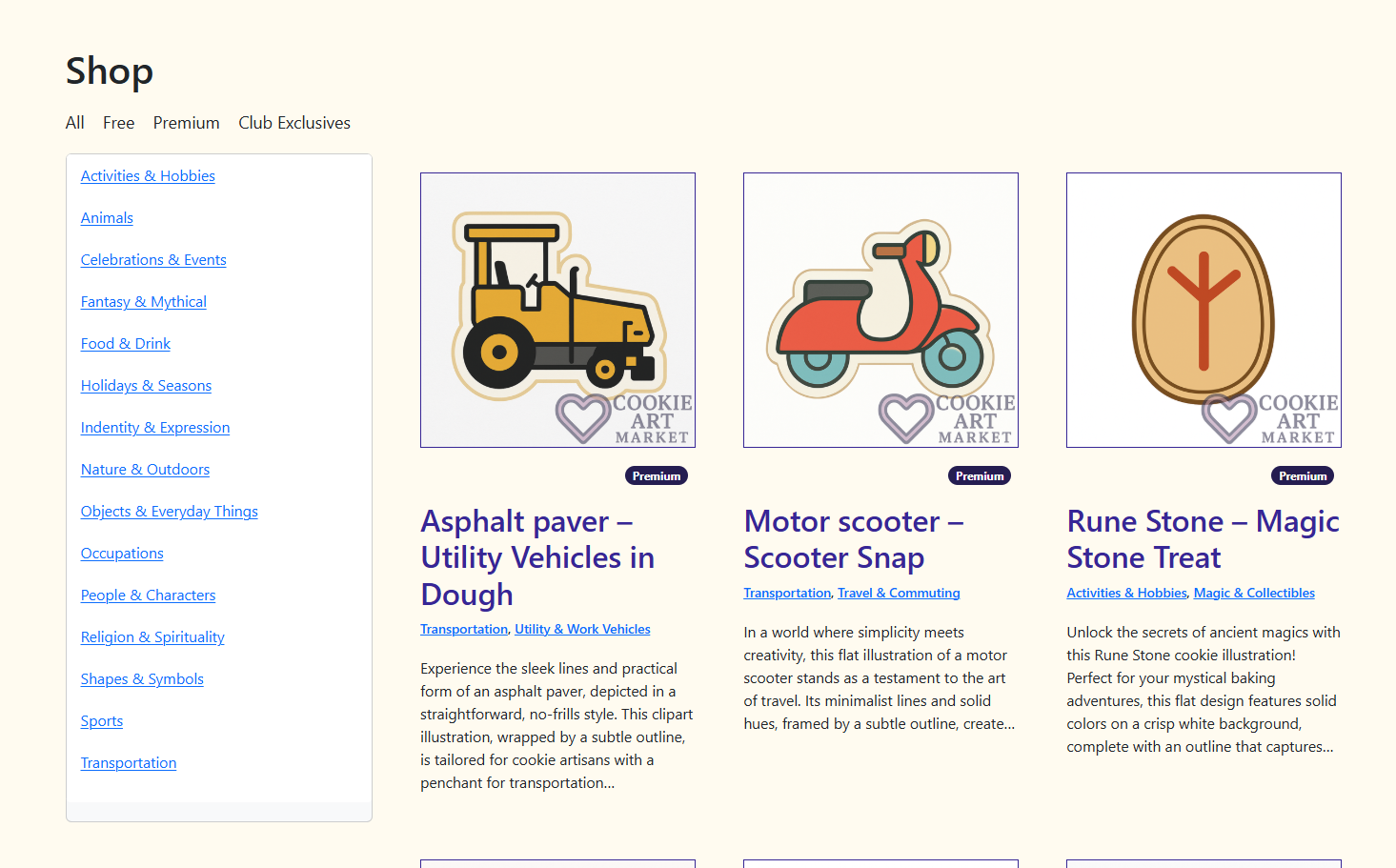Show All shop items
The width and height of the screenshot is (1396, 868).
pos(74,123)
